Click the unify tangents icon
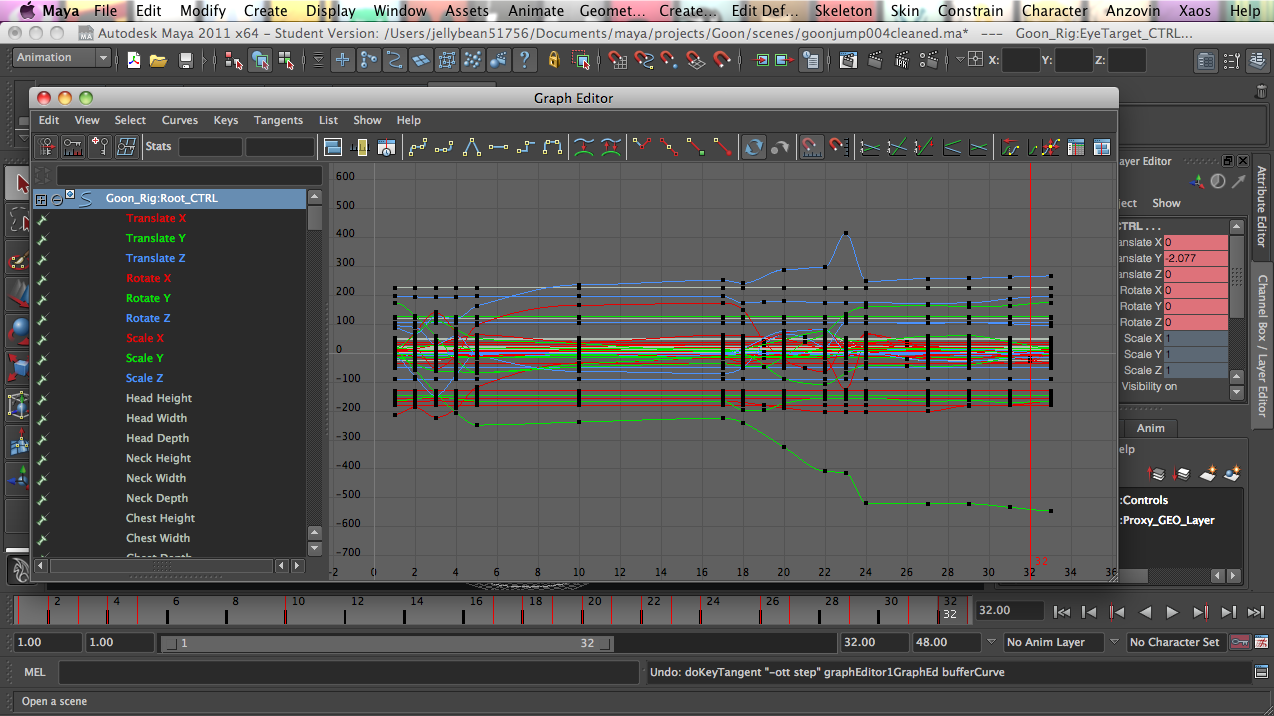The width and height of the screenshot is (1274, 716). pos(669,147)
